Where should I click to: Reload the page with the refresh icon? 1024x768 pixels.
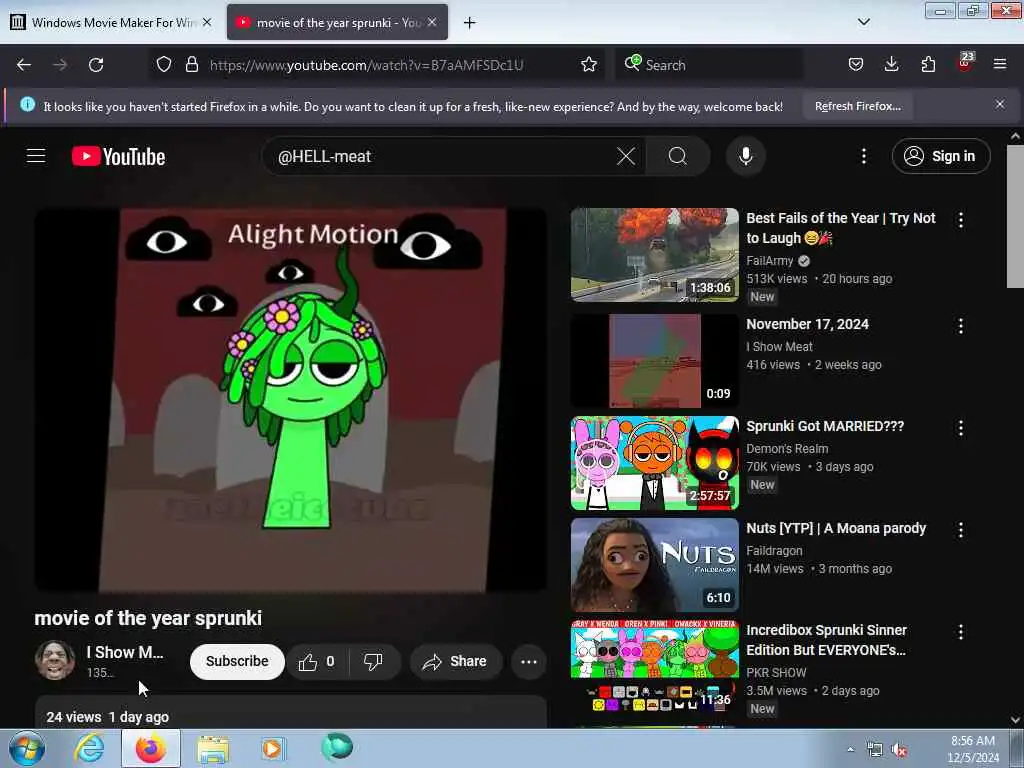pyautogui.click(x=96, y=65)
